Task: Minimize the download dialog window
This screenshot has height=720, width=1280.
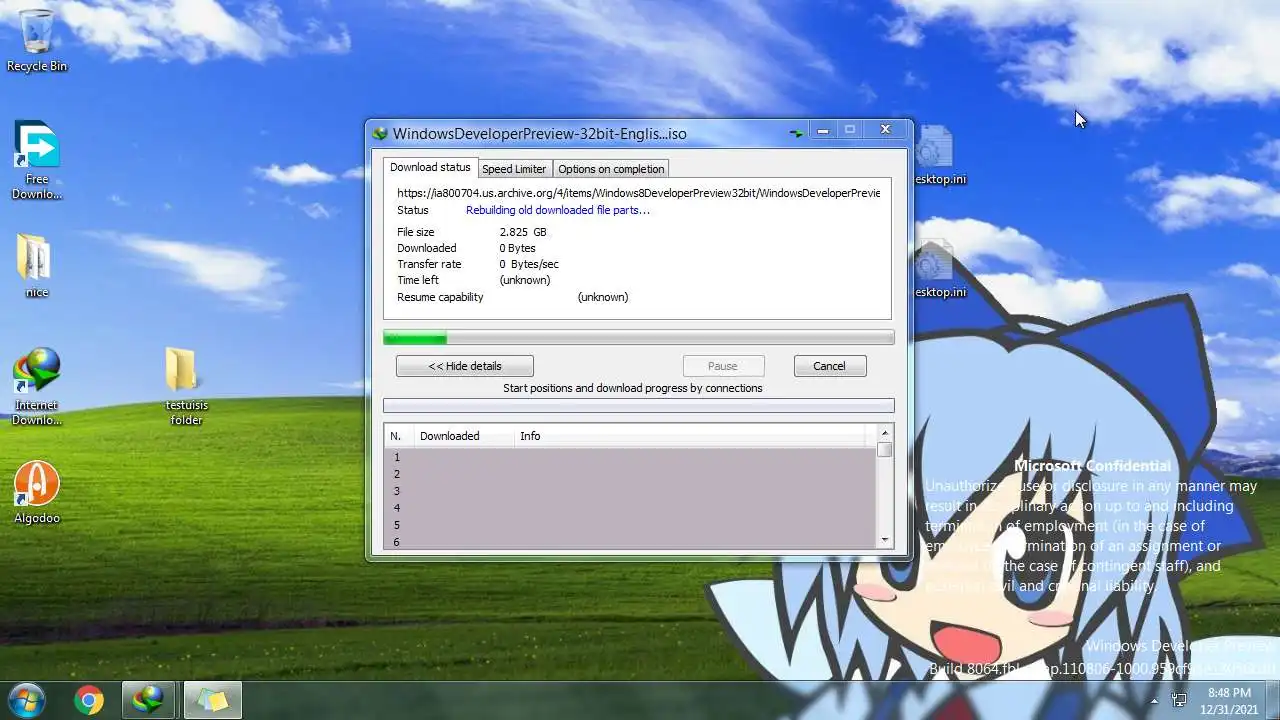Action: click(x=823, y=131)
